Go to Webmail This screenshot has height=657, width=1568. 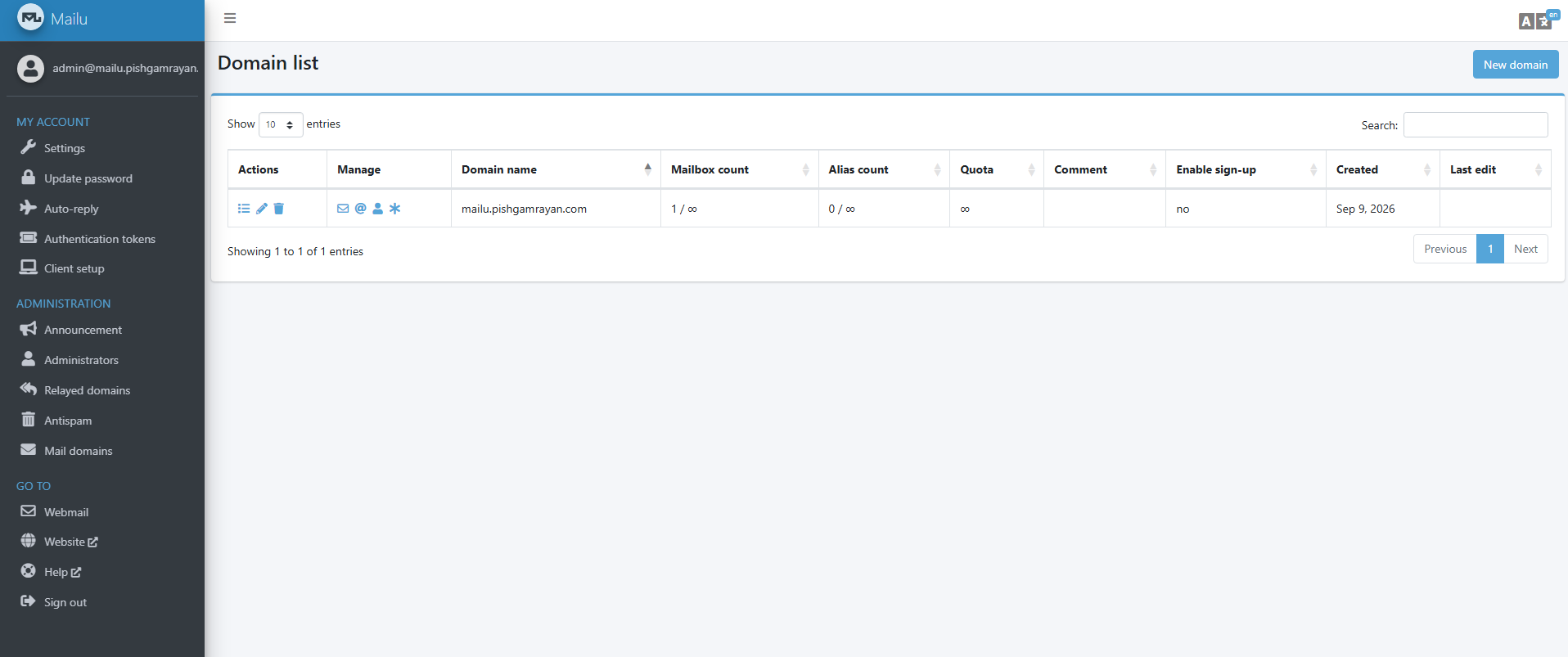pos(102,512)
